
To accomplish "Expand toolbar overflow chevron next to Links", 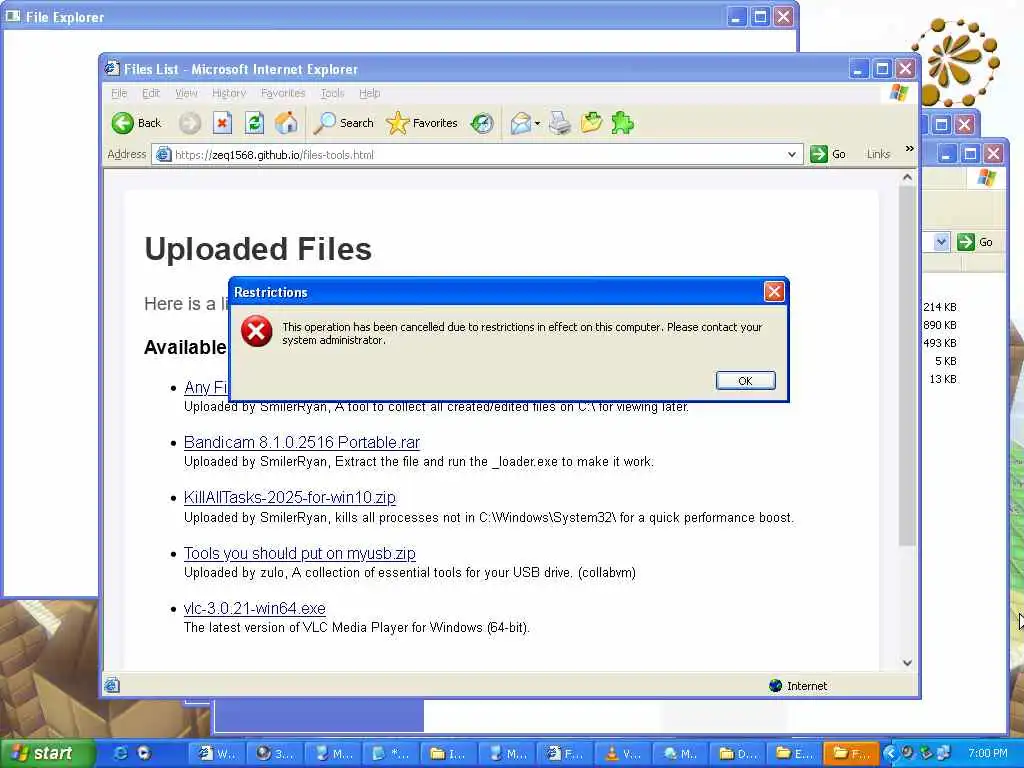I will click(909, 149).
